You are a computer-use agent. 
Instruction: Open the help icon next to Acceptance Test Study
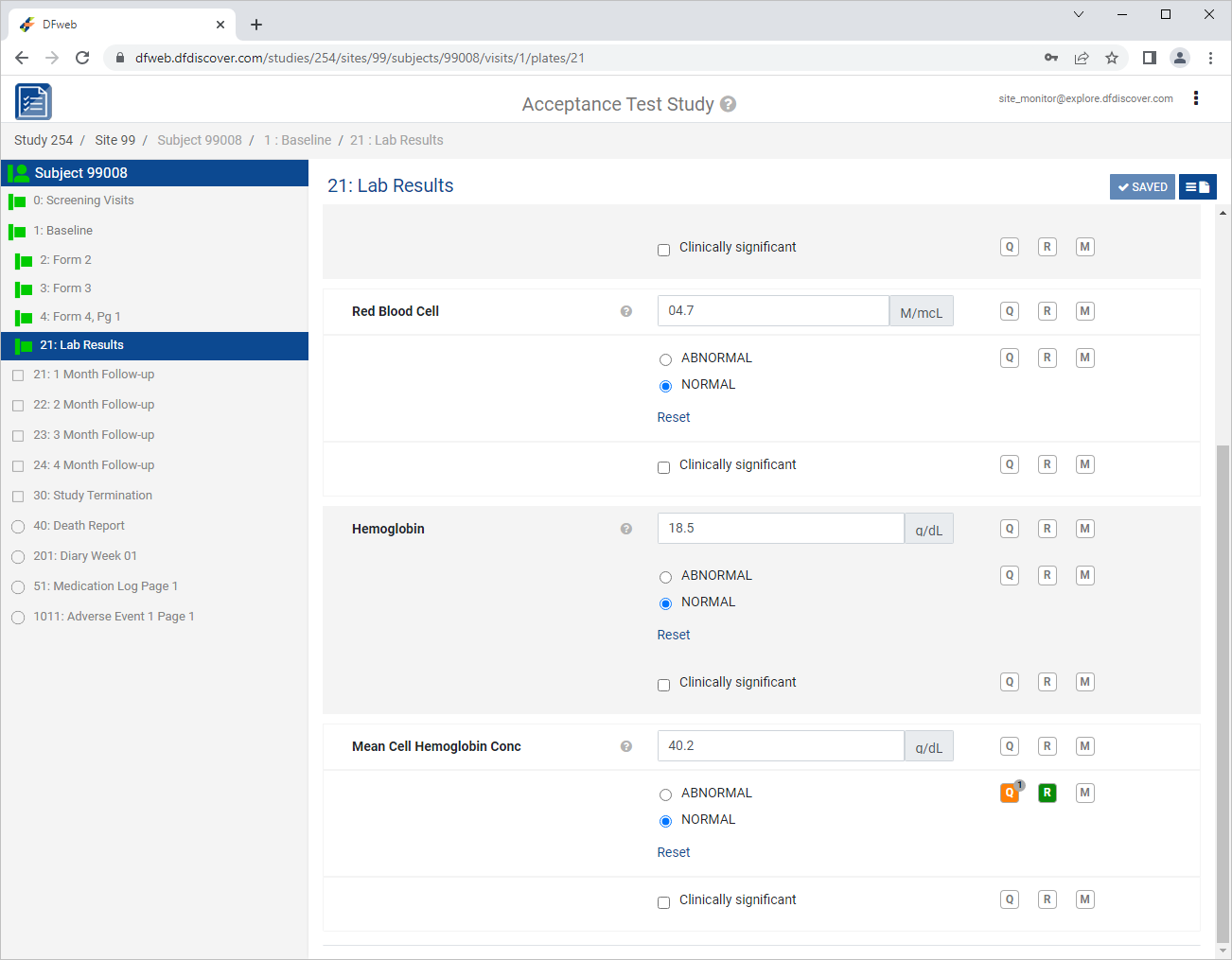click(x=728, y=104)
